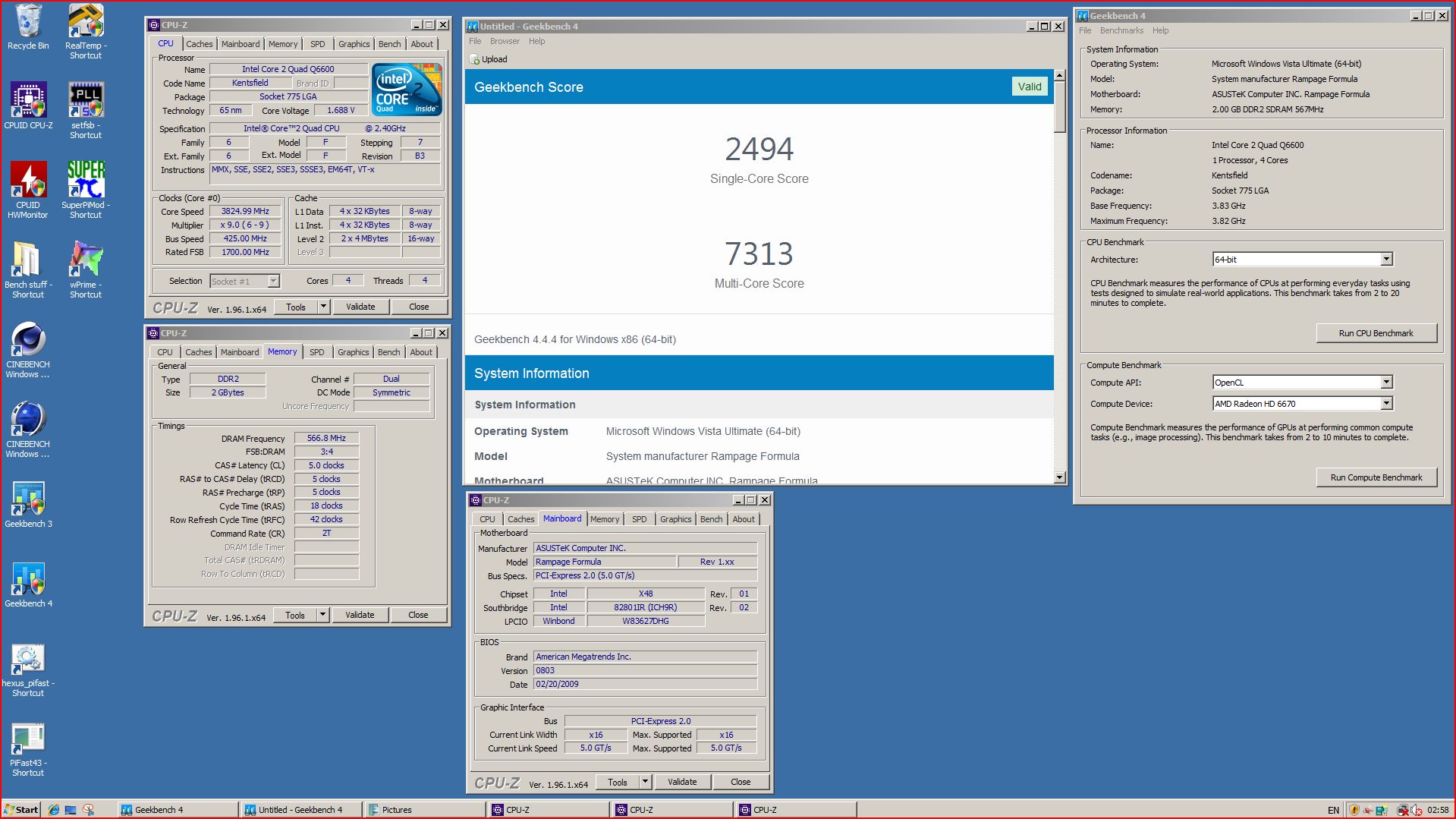Screen dimensions: 1456x819
Task: Open the CPUID HWMonitor desktop icon
Action: pos(28,191)
